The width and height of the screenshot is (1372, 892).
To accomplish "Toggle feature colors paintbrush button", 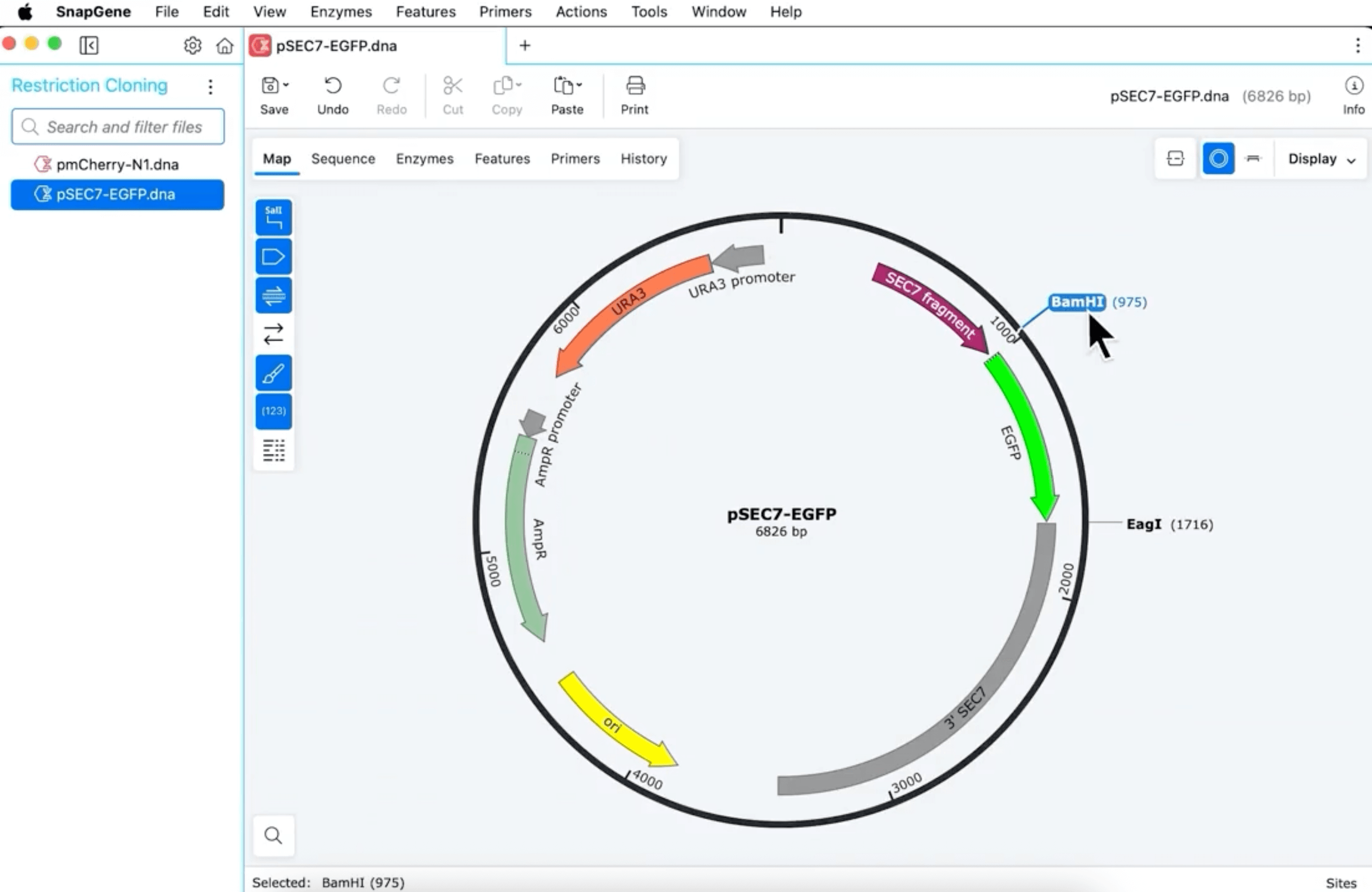I will click(273, 373).
